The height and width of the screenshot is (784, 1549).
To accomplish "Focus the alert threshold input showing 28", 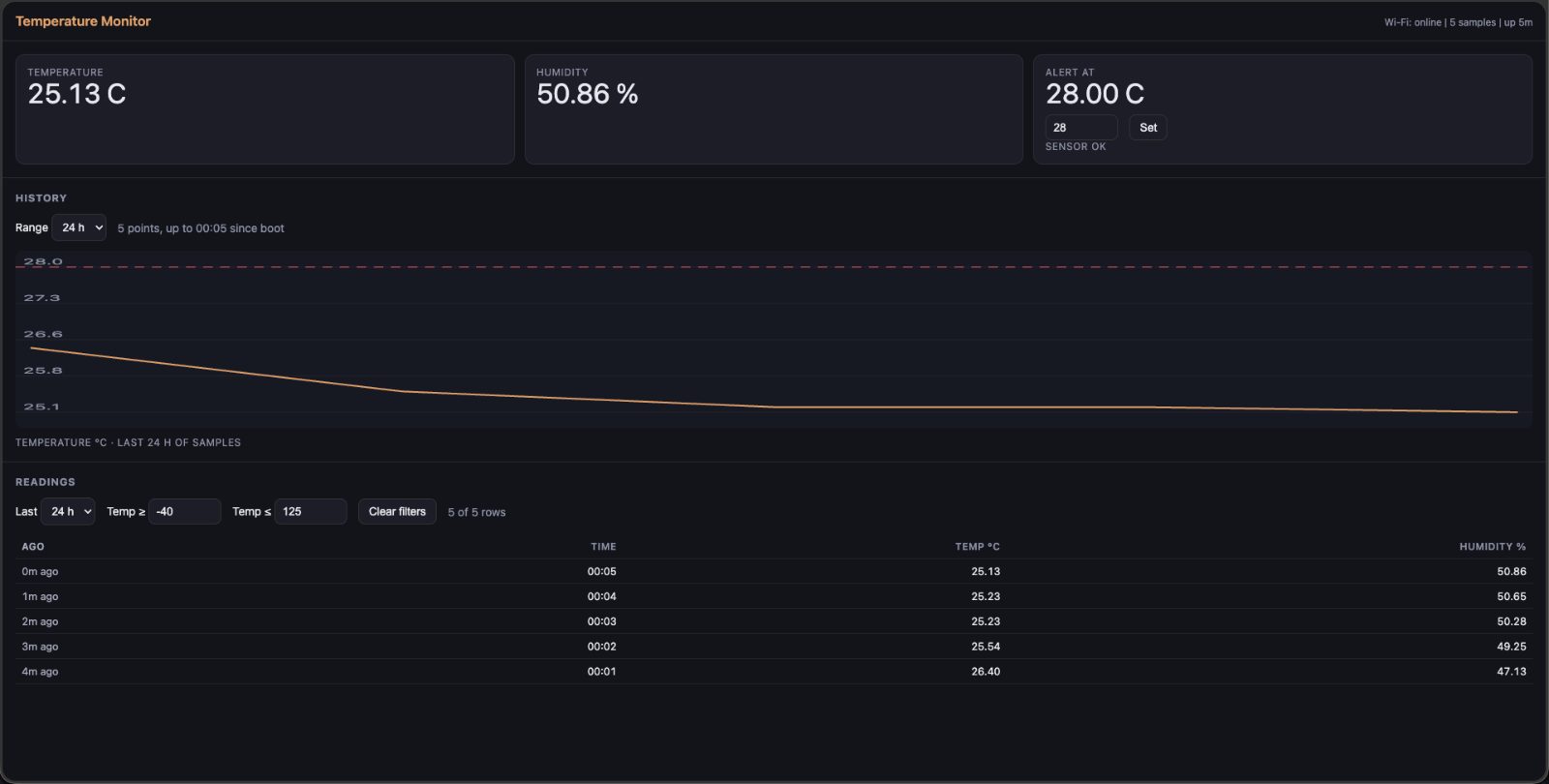I will click(1081, 128).
